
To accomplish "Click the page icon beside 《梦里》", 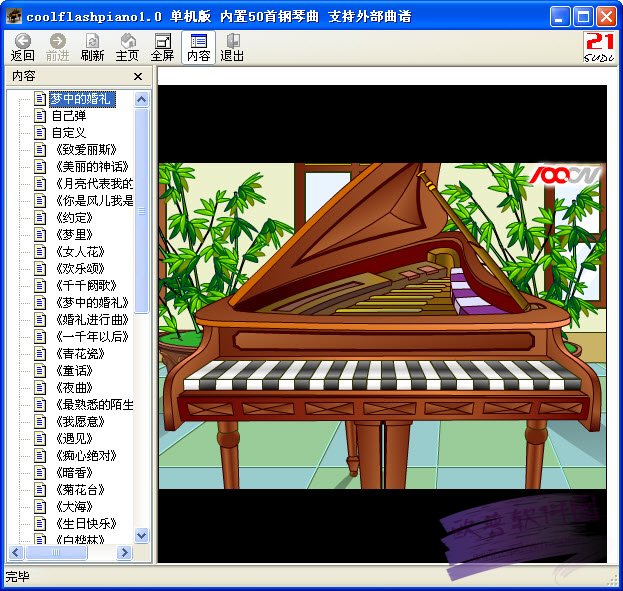I will click(x=40, y=234).
